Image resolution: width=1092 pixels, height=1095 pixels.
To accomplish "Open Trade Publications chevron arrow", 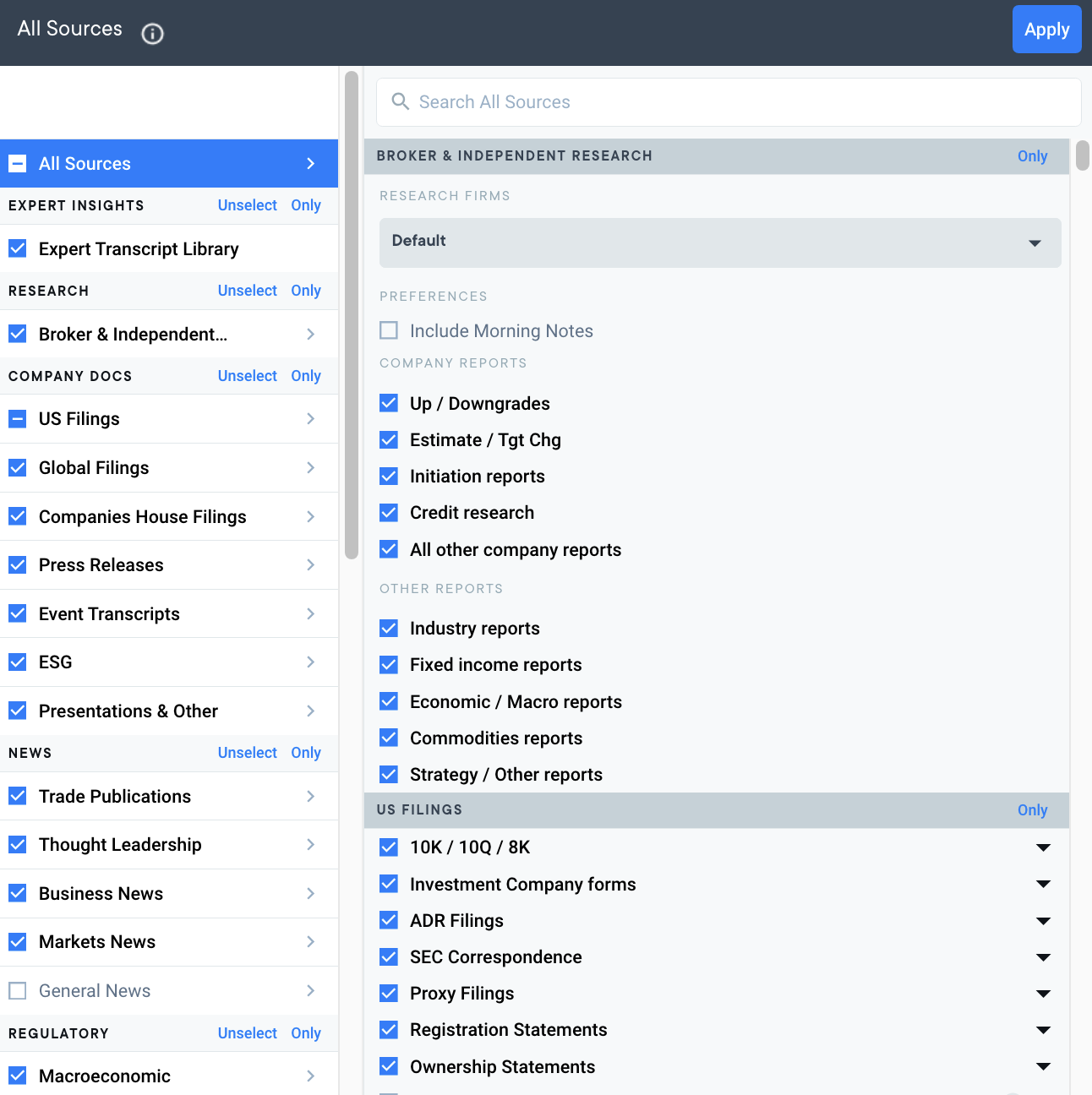I will pyautogui.click(x=311, y=797).
